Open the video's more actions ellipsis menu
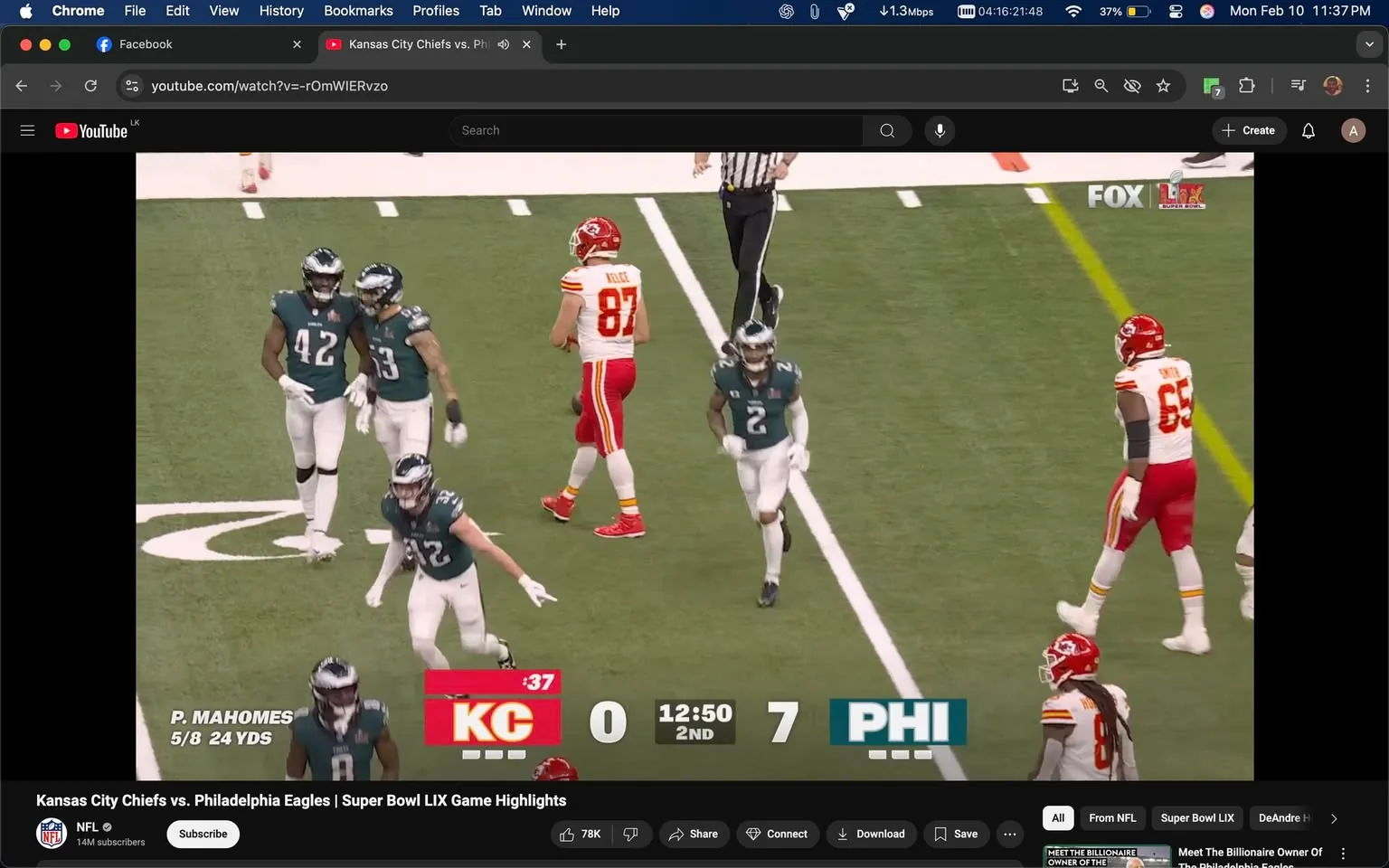Screen dimensions: 1389x868 [1009, 834]
